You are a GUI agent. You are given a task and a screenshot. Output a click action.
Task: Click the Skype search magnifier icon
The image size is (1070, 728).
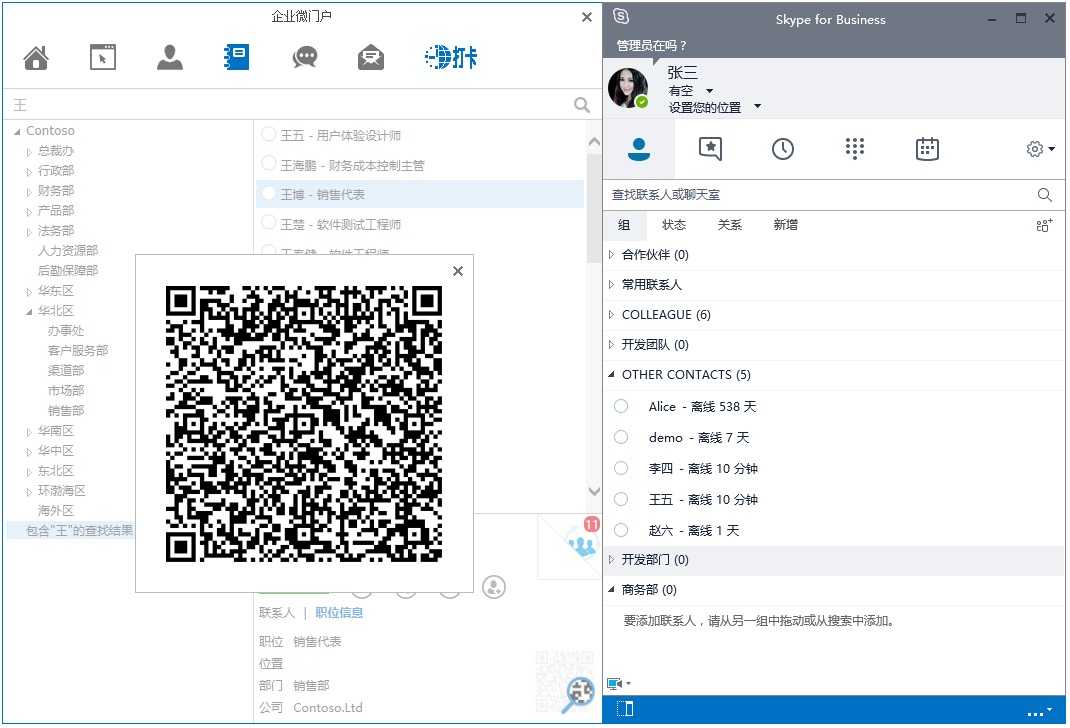1044,195
